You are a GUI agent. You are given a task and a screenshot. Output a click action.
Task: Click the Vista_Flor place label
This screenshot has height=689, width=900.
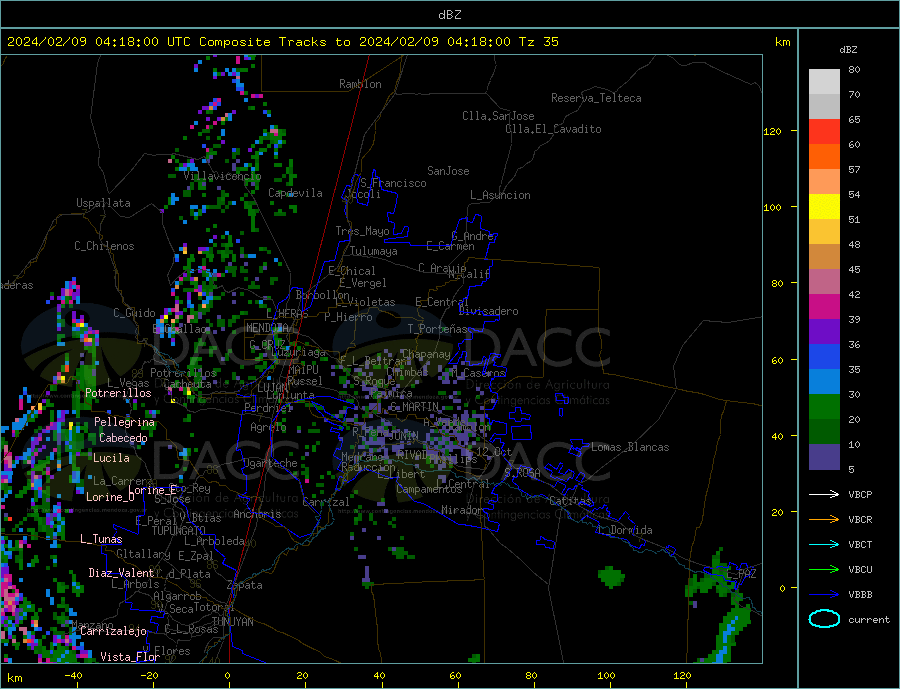click(x=130, y=657)
